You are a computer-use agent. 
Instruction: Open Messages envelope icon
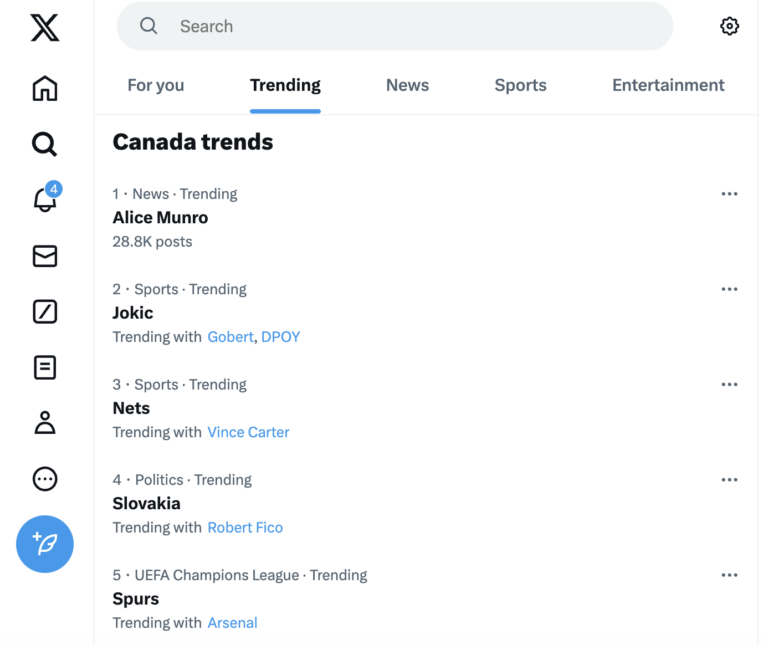click(x=45, y=256)
